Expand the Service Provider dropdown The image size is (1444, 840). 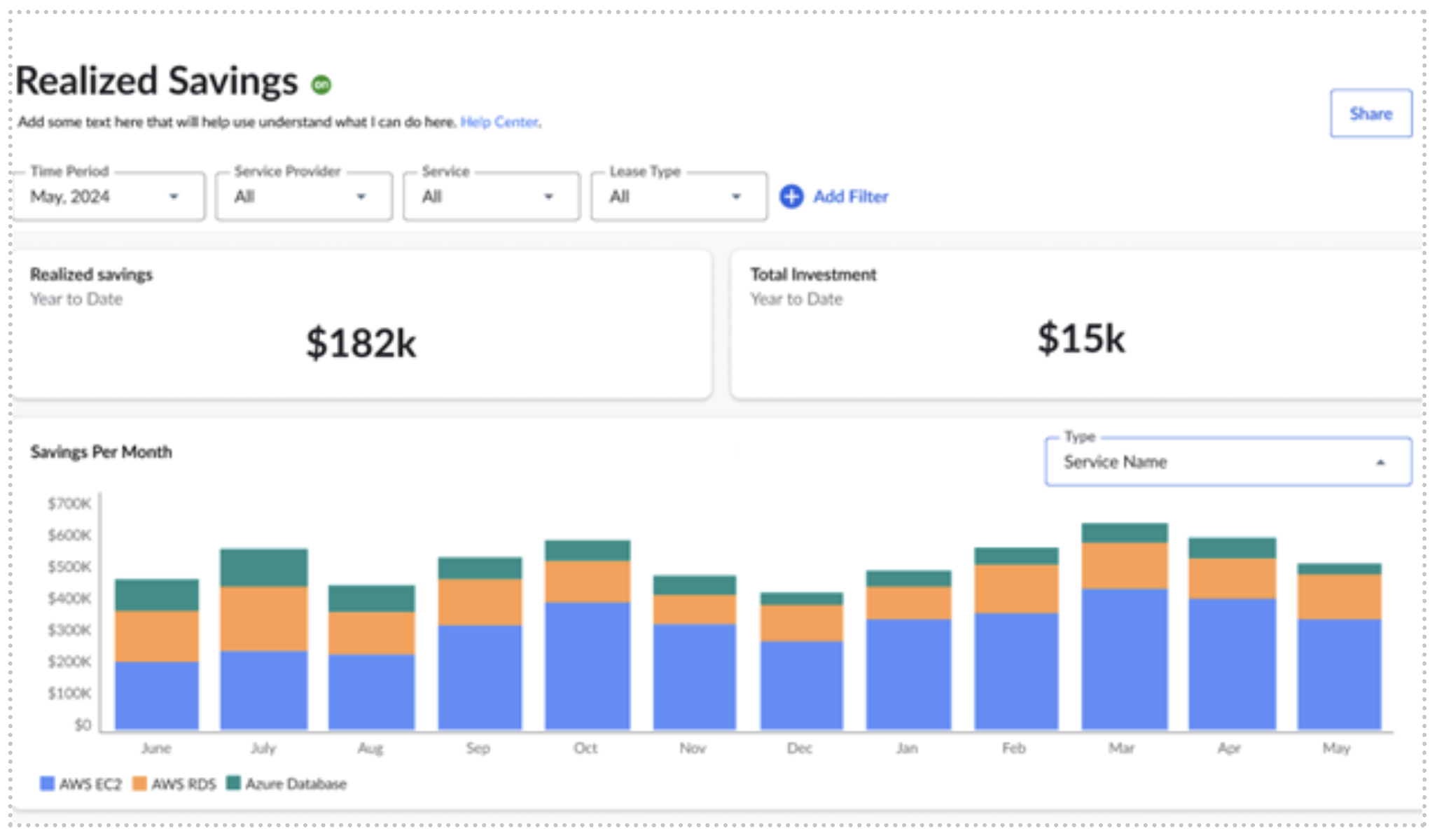coord(303,197)
